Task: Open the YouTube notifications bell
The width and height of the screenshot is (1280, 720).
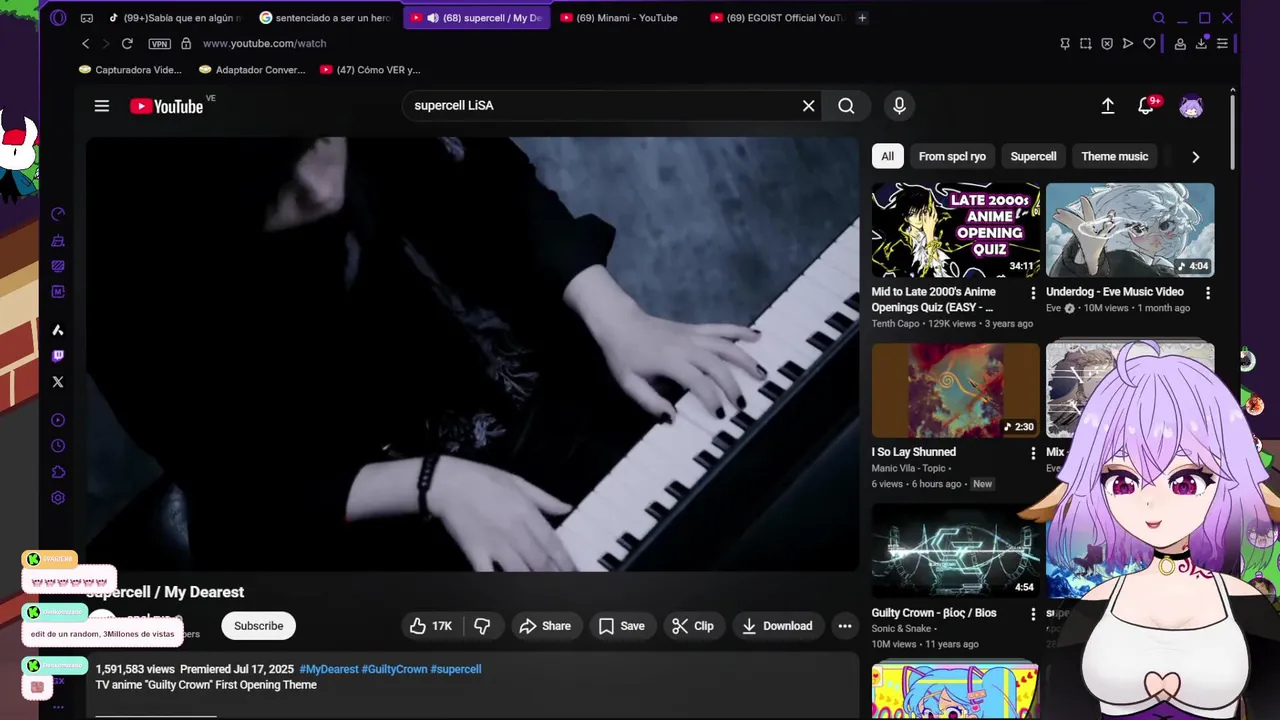Action: [1146, 106]
